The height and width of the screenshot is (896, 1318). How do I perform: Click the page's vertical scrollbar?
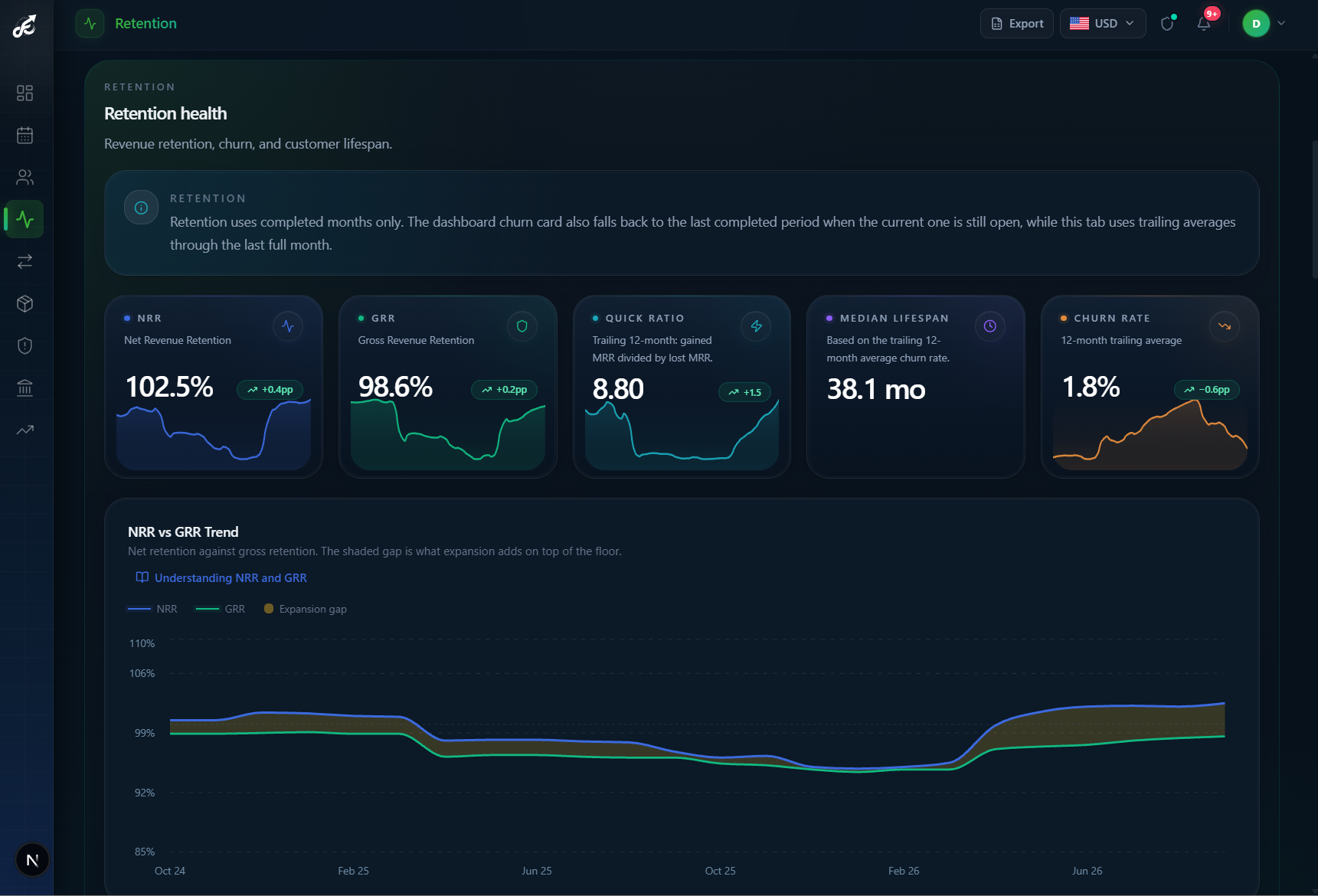pyautogui.click(x=1314, y=208)
